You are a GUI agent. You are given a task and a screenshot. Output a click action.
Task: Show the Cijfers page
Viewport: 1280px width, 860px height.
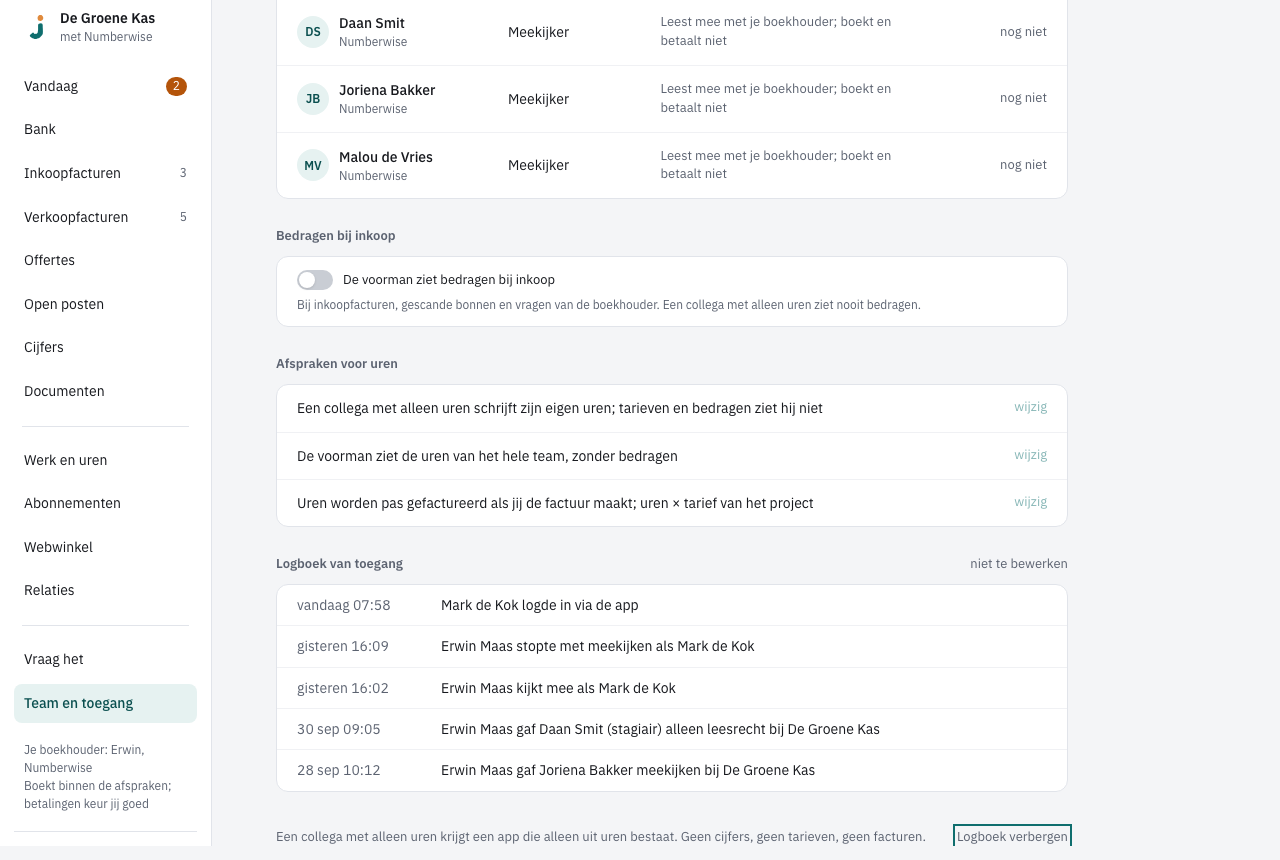click(105, 347)
